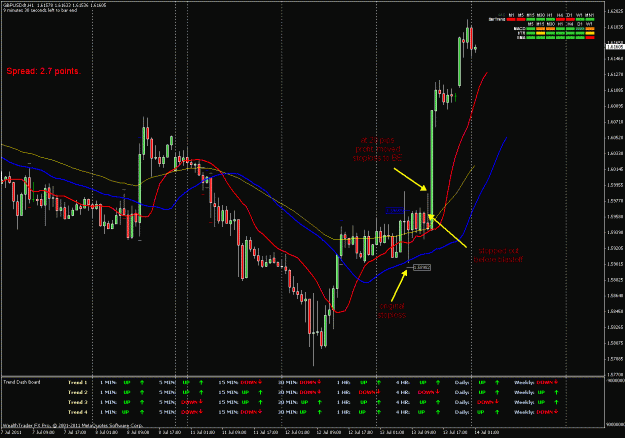Click Trend 2 4 HR red down arrow
Image resolution: width=625 pixels, height=438 pixels.
437,392
